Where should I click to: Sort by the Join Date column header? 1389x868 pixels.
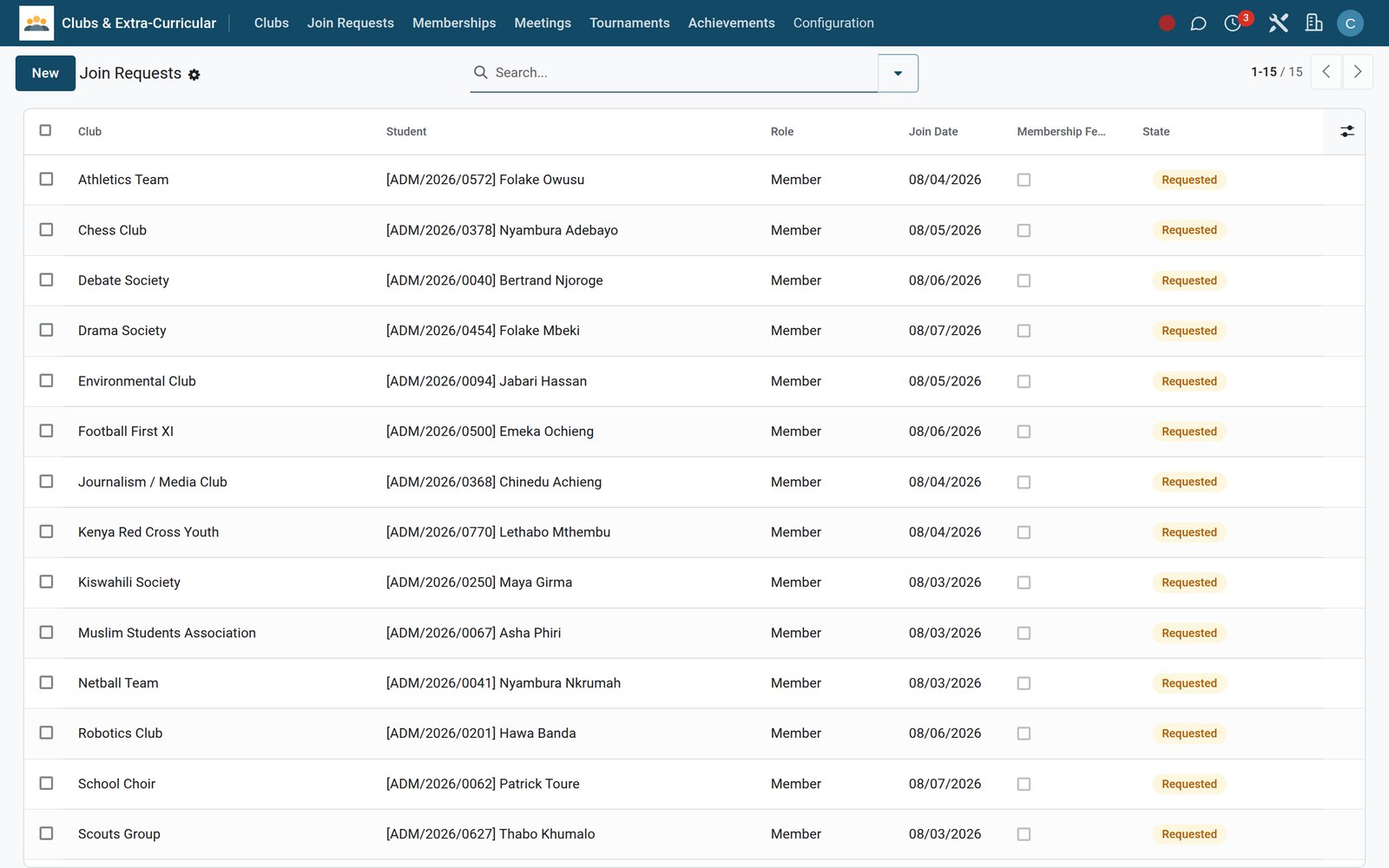(933, 132)
